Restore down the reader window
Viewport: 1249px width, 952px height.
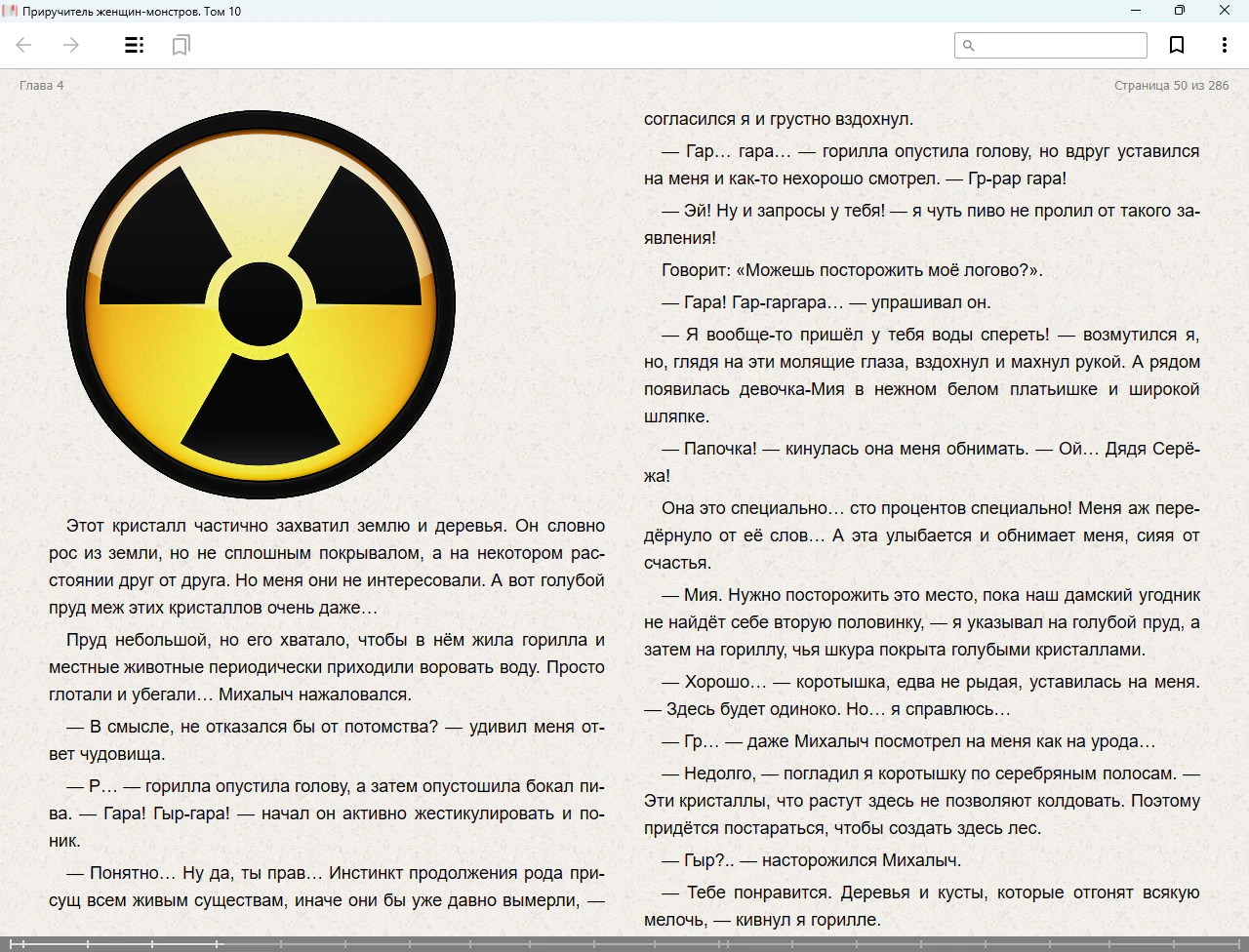1180,11
